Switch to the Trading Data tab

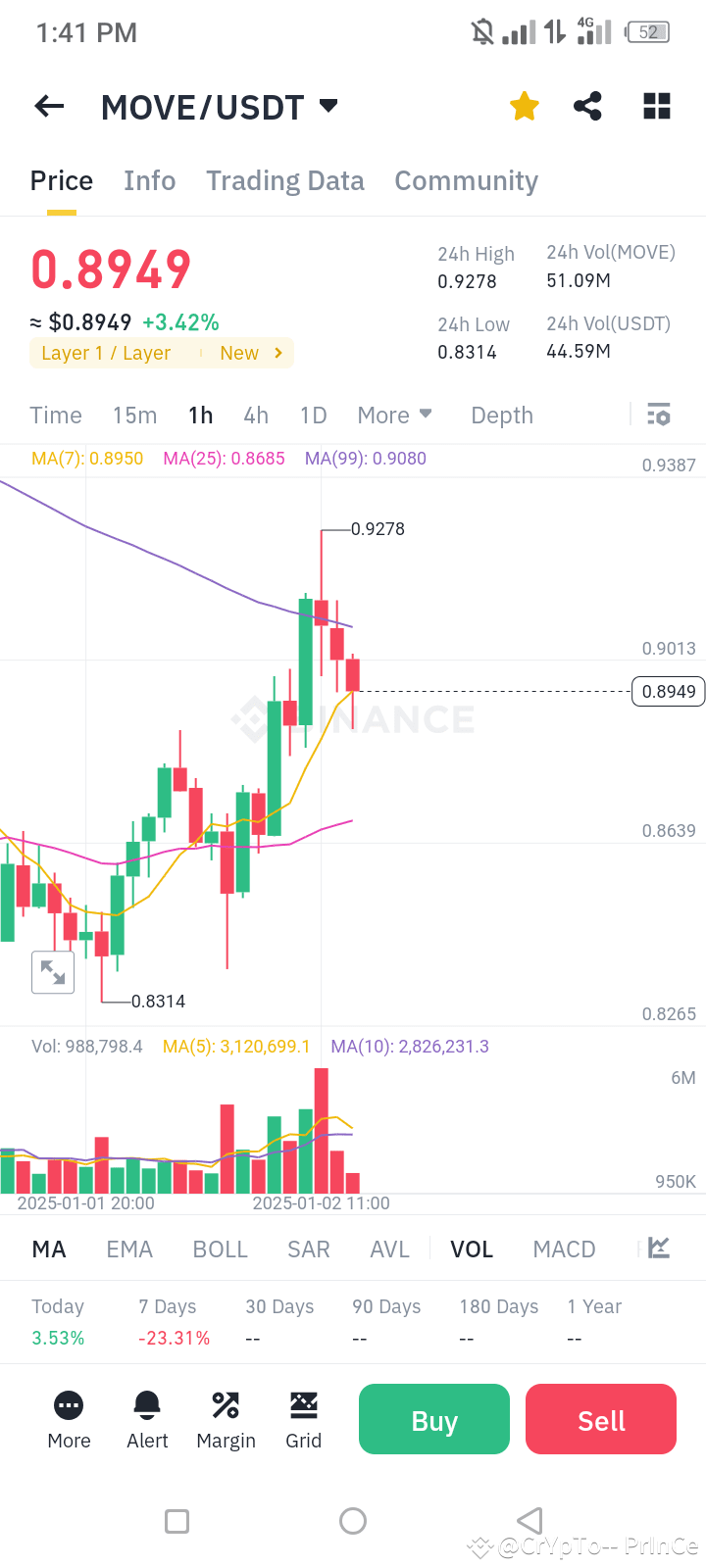(285, 180)
